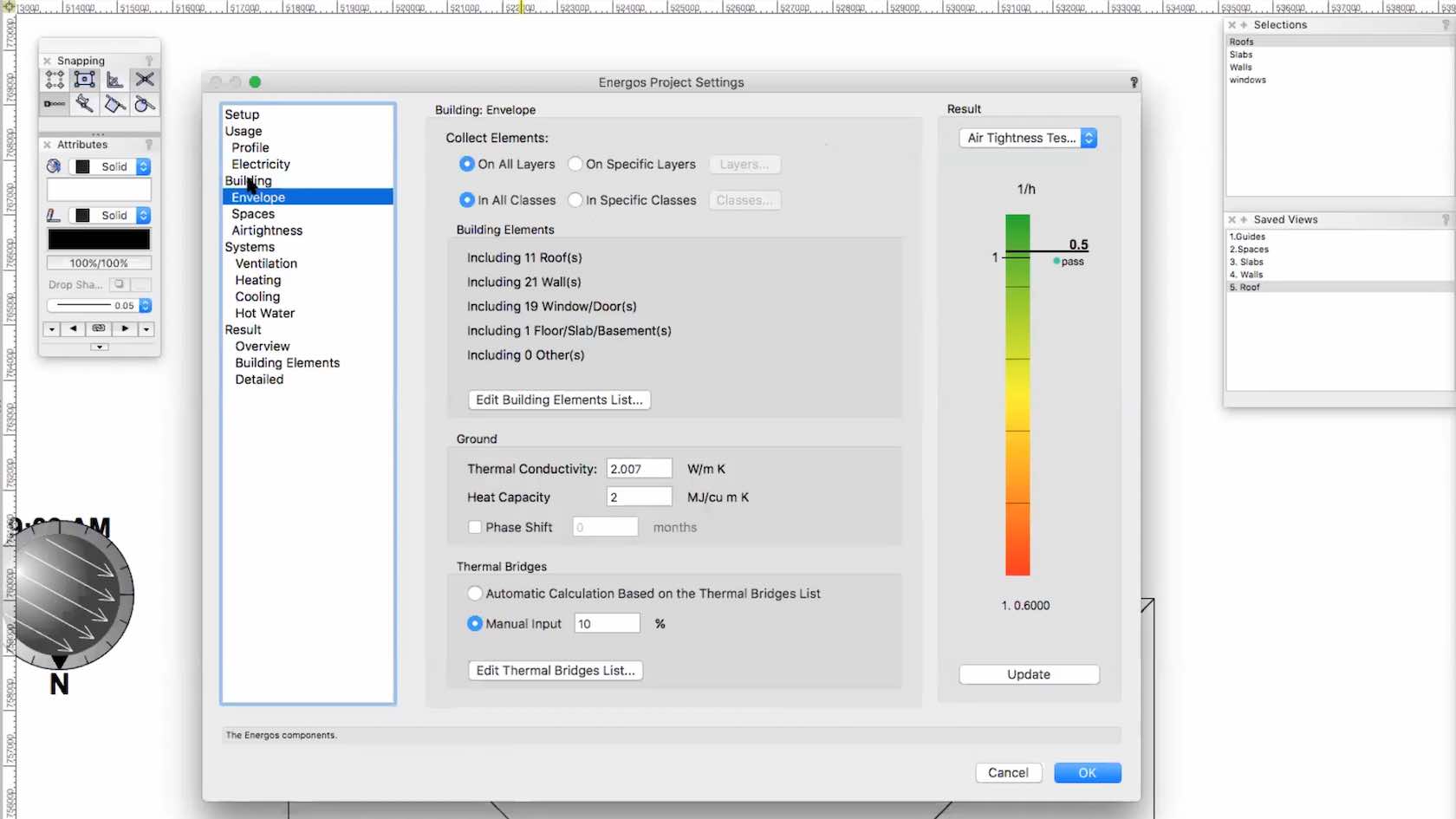
Task: Close the Saved Views palette
Action: point(1232,220)
